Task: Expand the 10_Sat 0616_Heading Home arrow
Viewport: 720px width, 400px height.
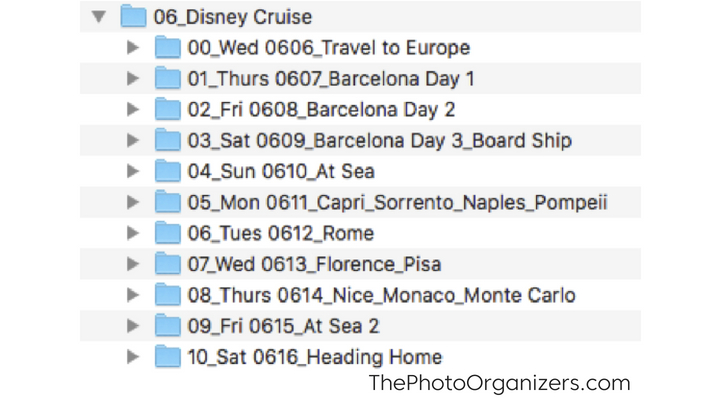Action: point(133,356)
